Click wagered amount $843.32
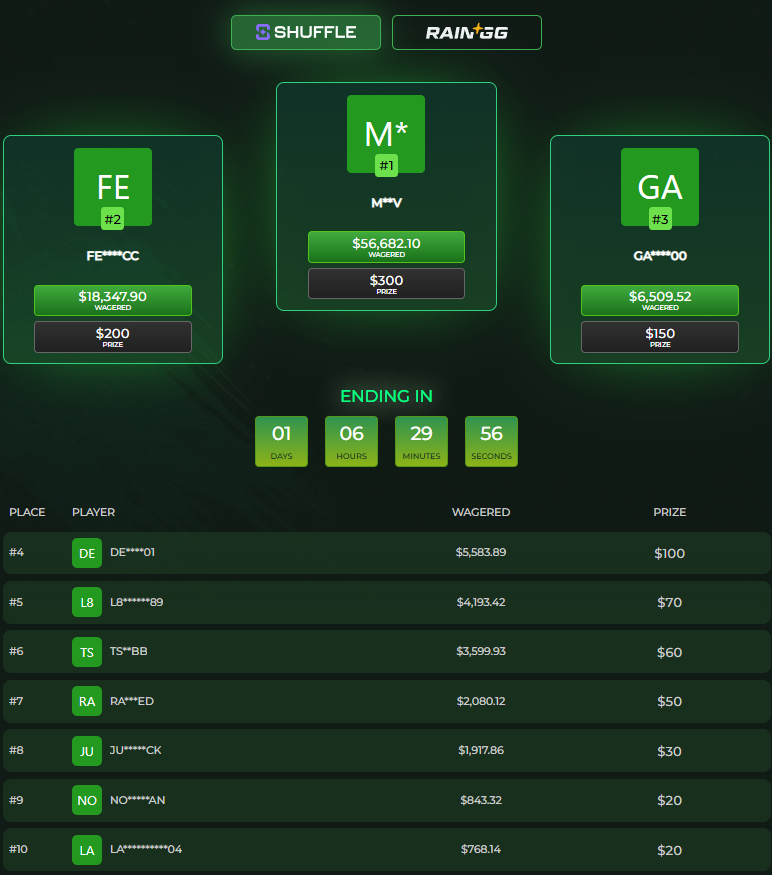The width and height of the screenshot is (772, 875). tap(481, 800)
